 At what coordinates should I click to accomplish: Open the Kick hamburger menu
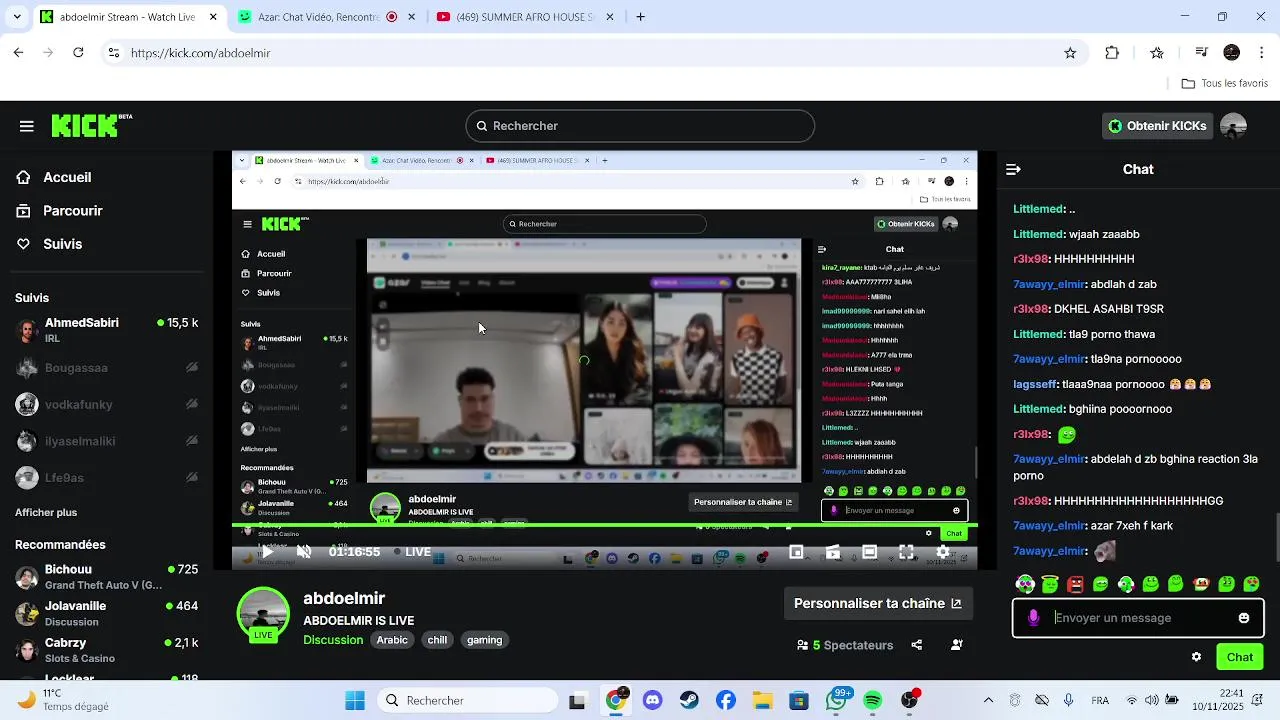27,126
